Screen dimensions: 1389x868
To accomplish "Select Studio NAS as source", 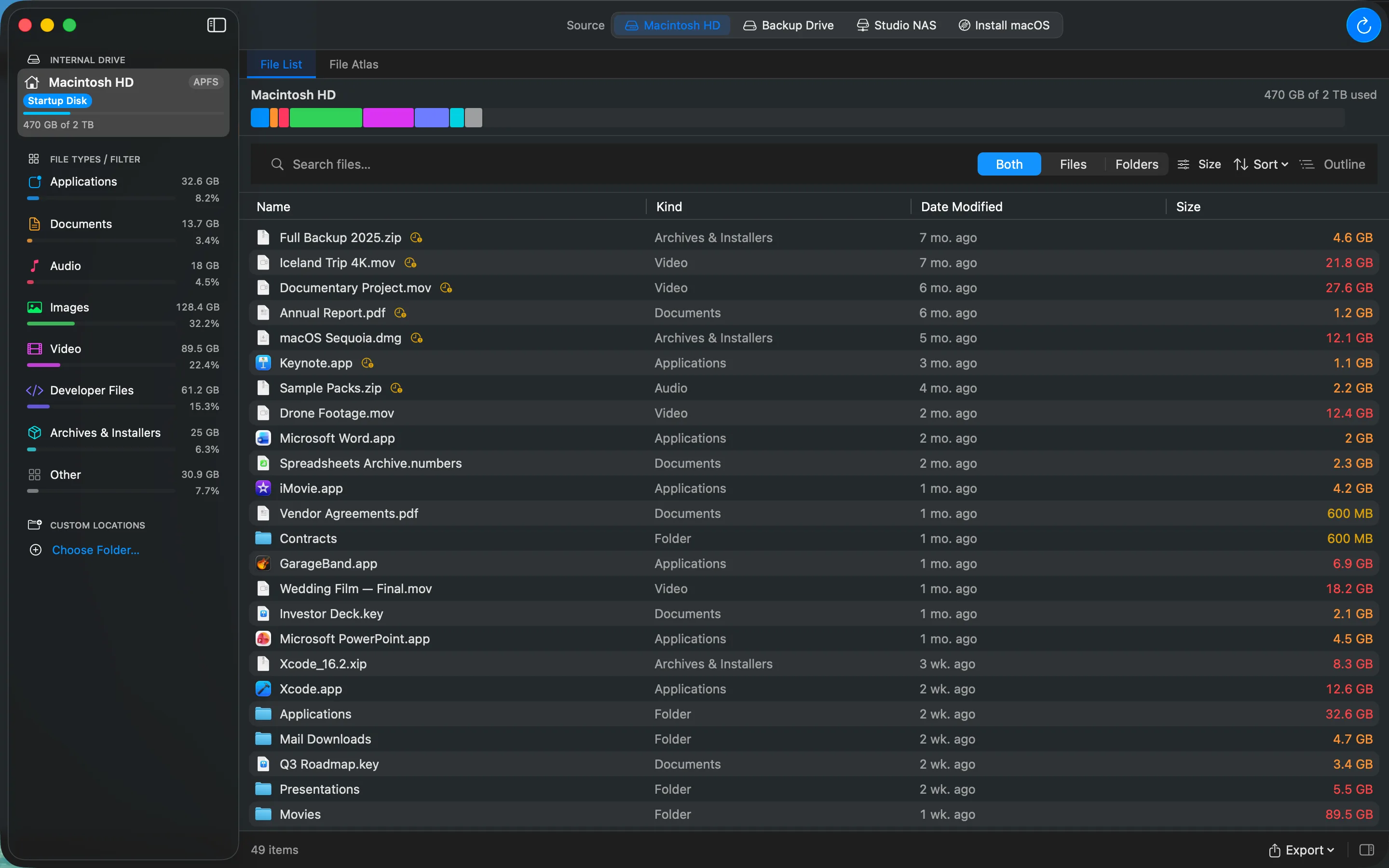I will coord(897,25).
